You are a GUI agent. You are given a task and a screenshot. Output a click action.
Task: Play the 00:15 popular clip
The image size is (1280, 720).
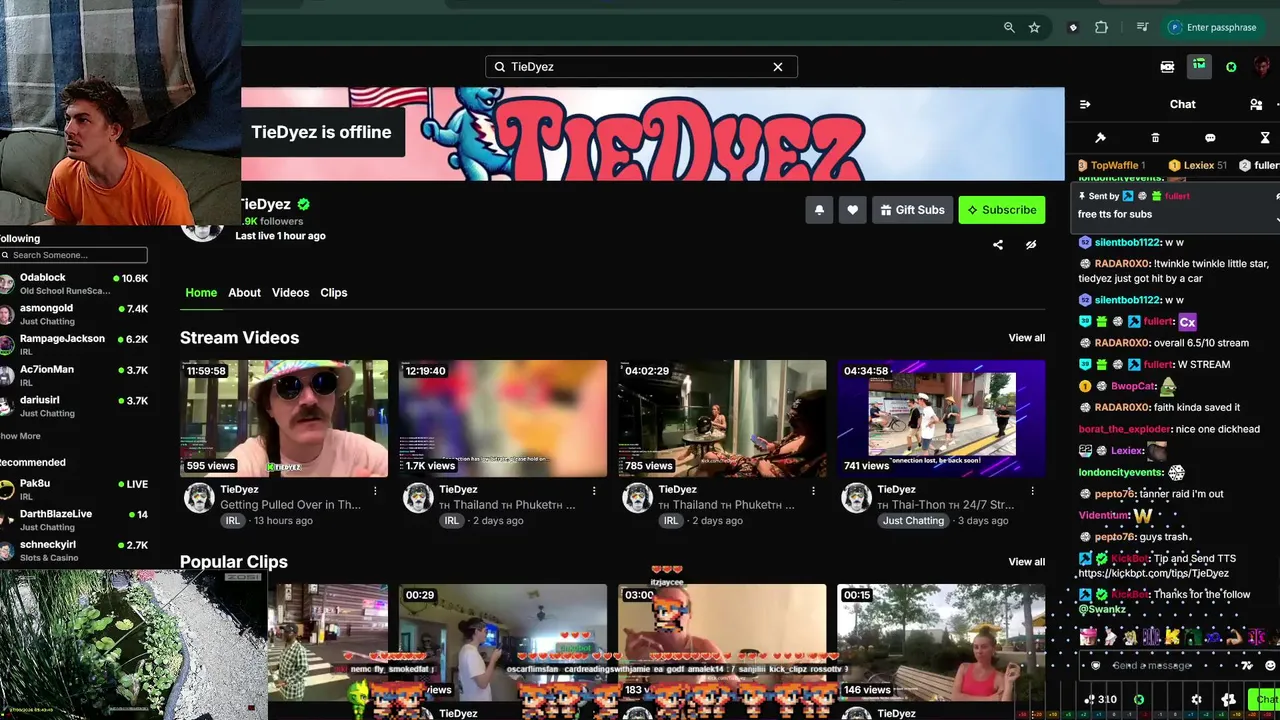(941, 642)
